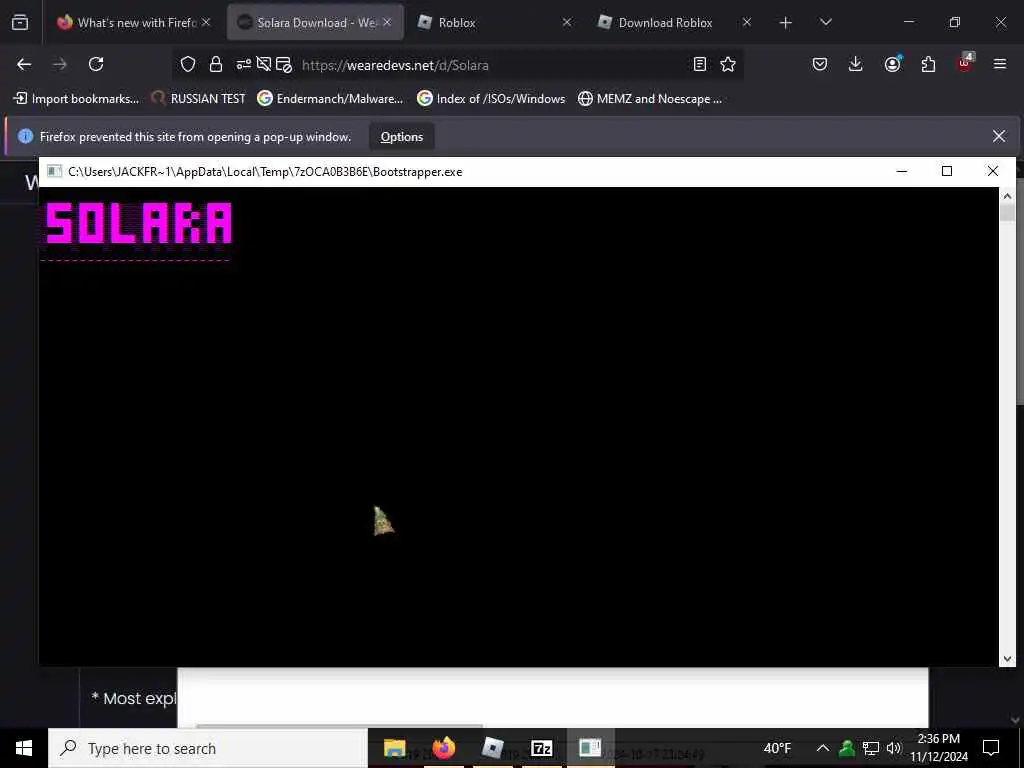Close the Bootstrapper.exe console window

(993, 171)
